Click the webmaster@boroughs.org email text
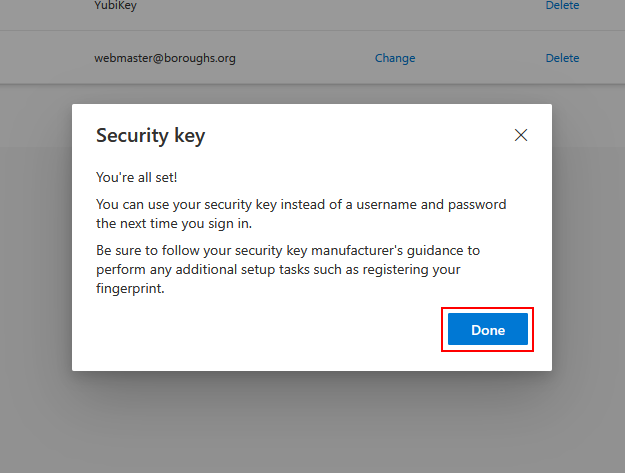This screenshot has height=473, width=625. click(165, 58)
